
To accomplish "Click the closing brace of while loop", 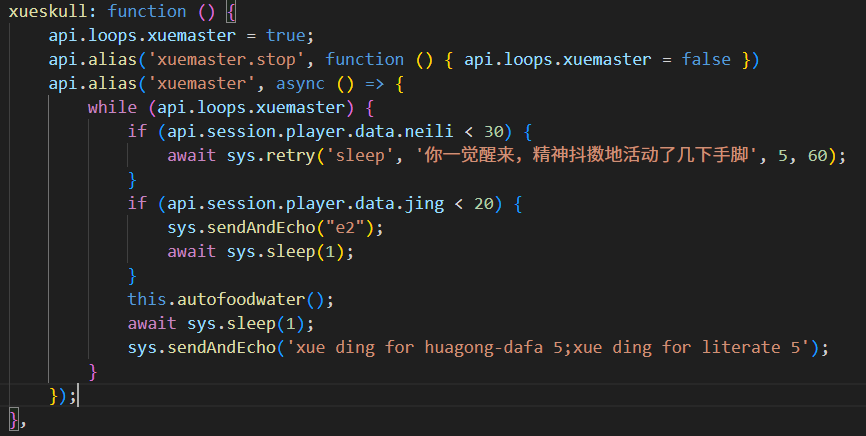I will pyautogui.click(x=93, y=372).
